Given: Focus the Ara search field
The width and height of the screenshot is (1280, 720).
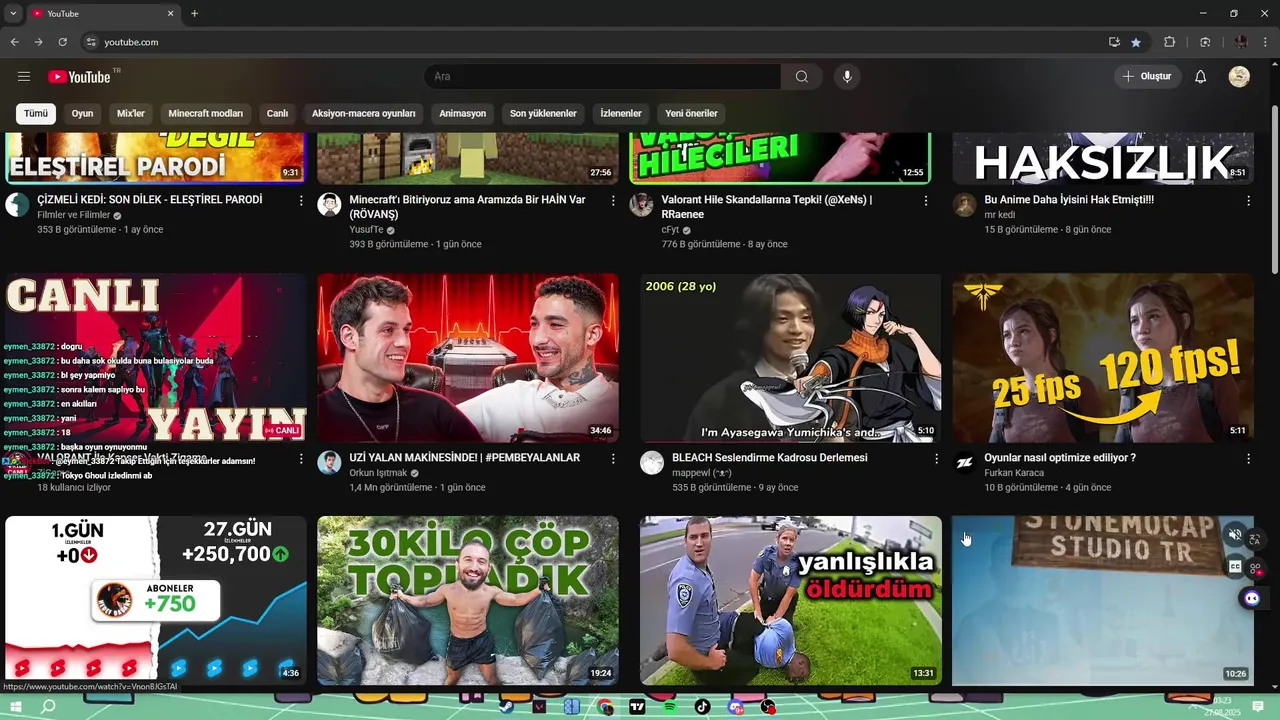Looking at the screenshot, I should [603, 77].
